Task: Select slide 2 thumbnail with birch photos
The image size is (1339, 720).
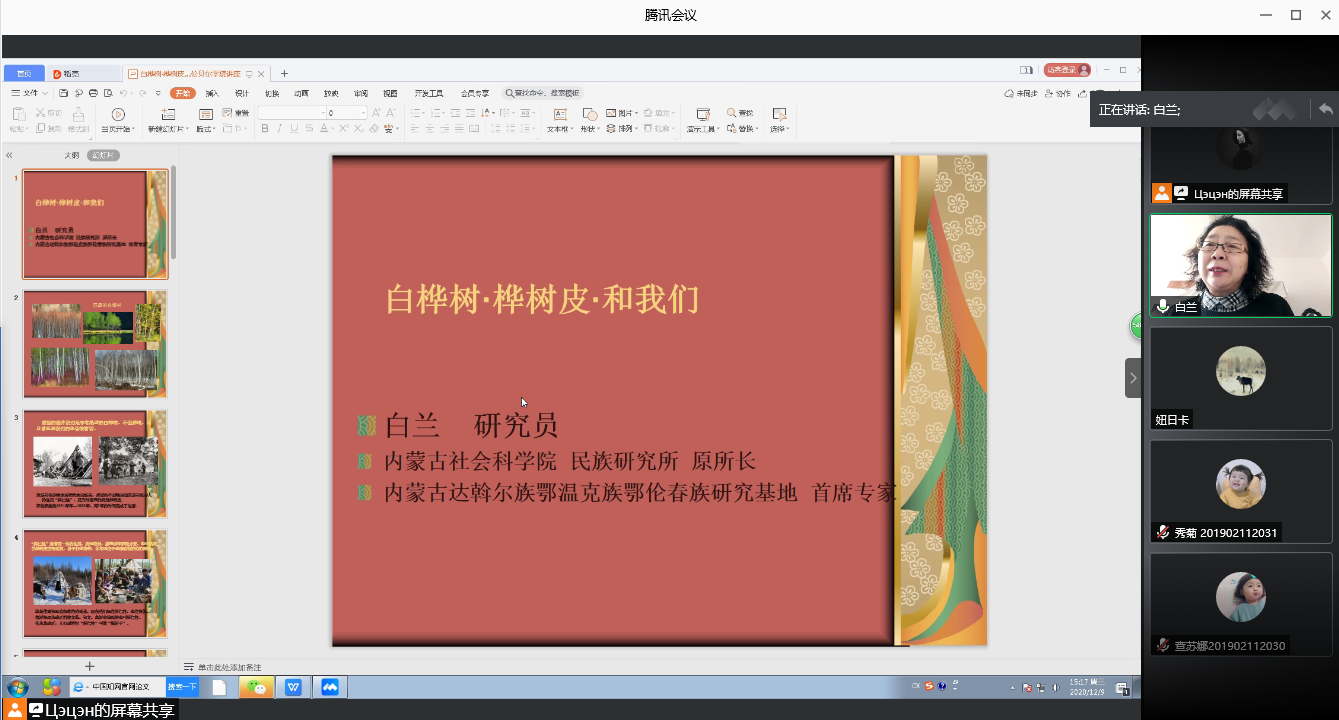Action: tap(95, 343)
